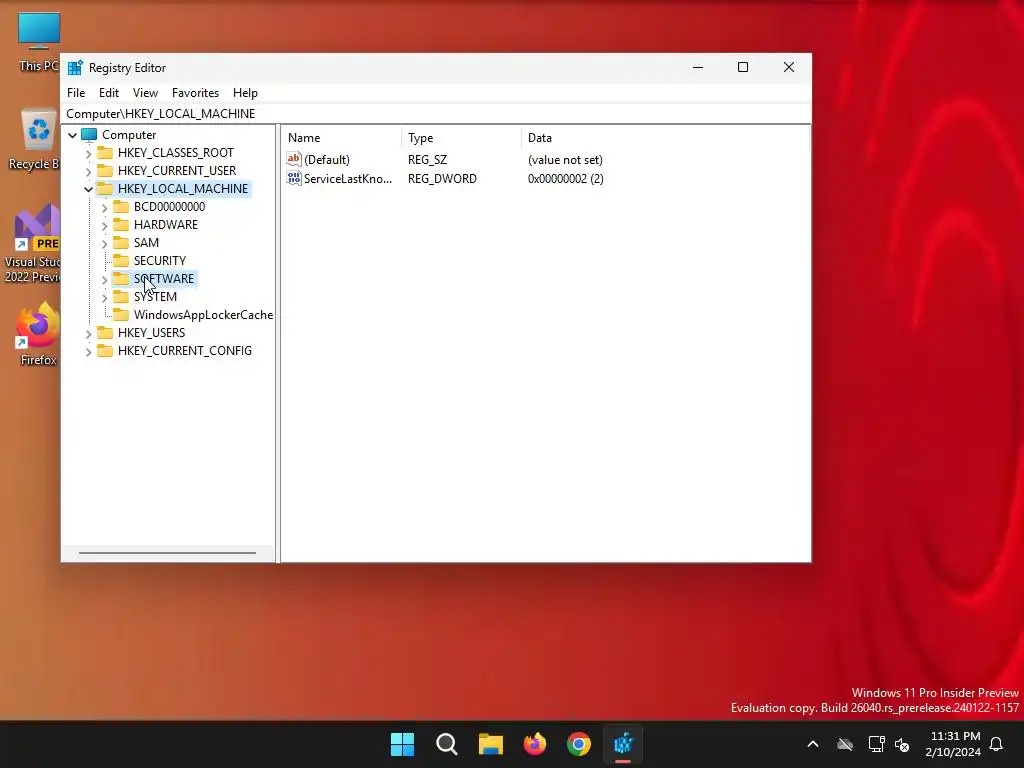
Task: Select the This PC desktop icon
Action: [x=38, y=42]
